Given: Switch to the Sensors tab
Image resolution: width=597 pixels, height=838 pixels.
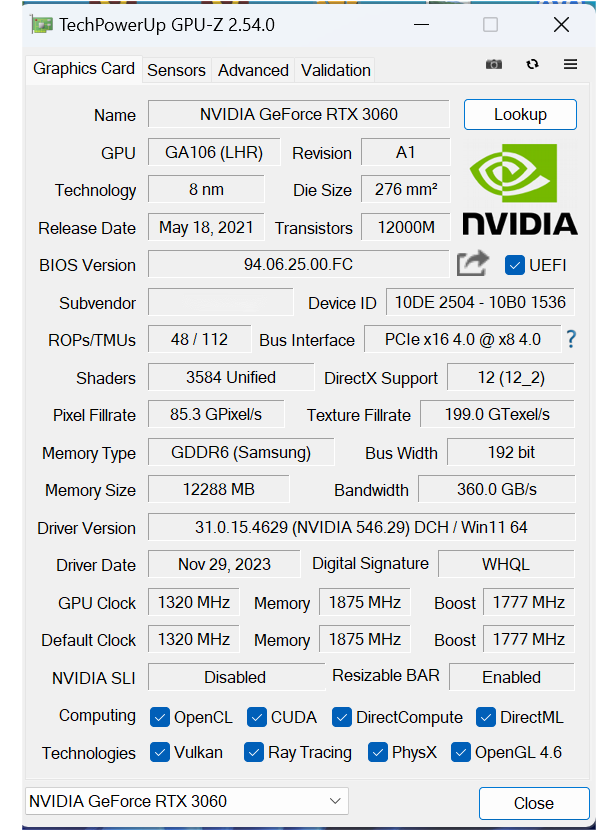Looking at the screenshot, I should tap(176, 70).
